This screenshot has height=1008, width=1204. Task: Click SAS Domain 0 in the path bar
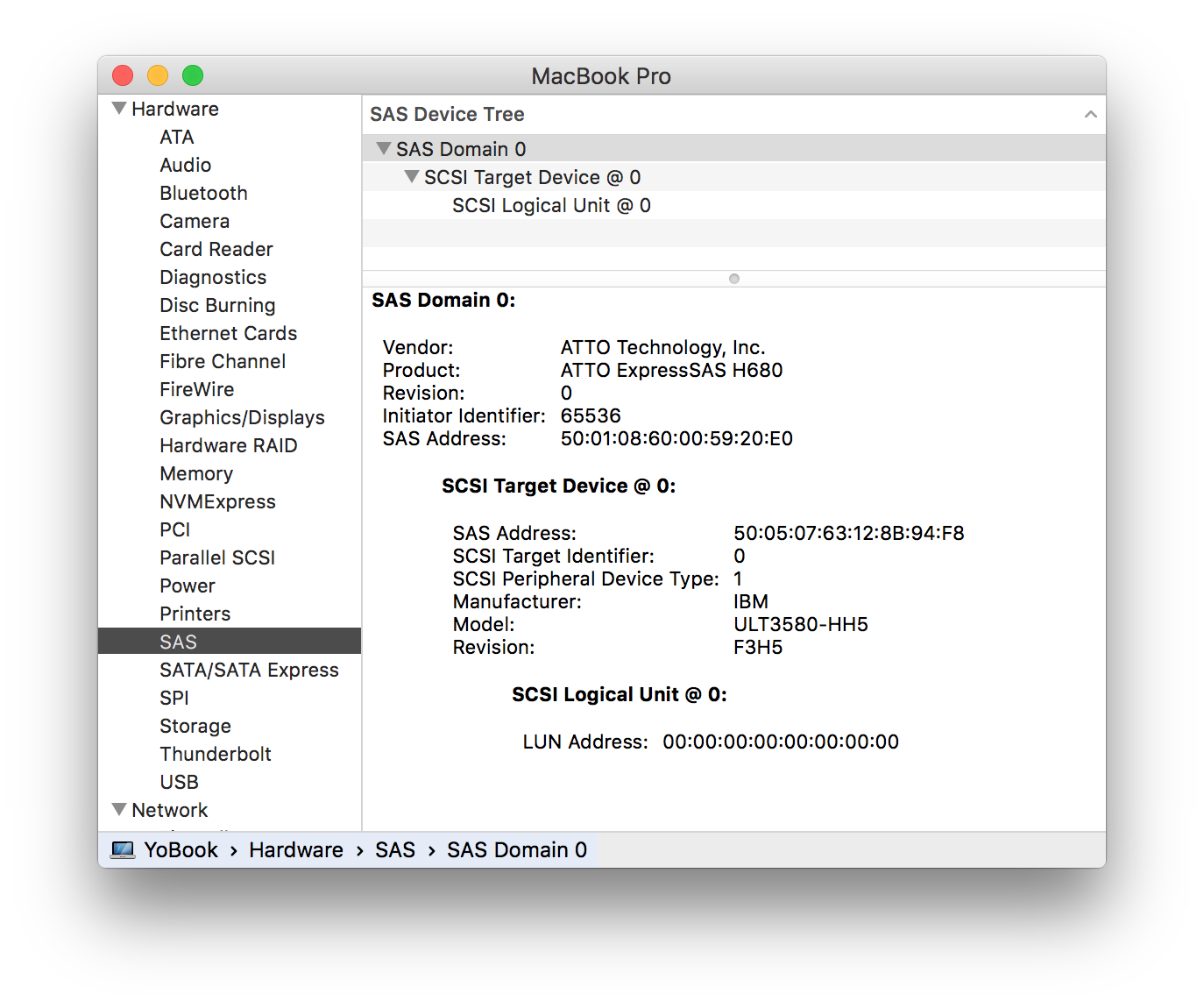(x=517, y=849)
